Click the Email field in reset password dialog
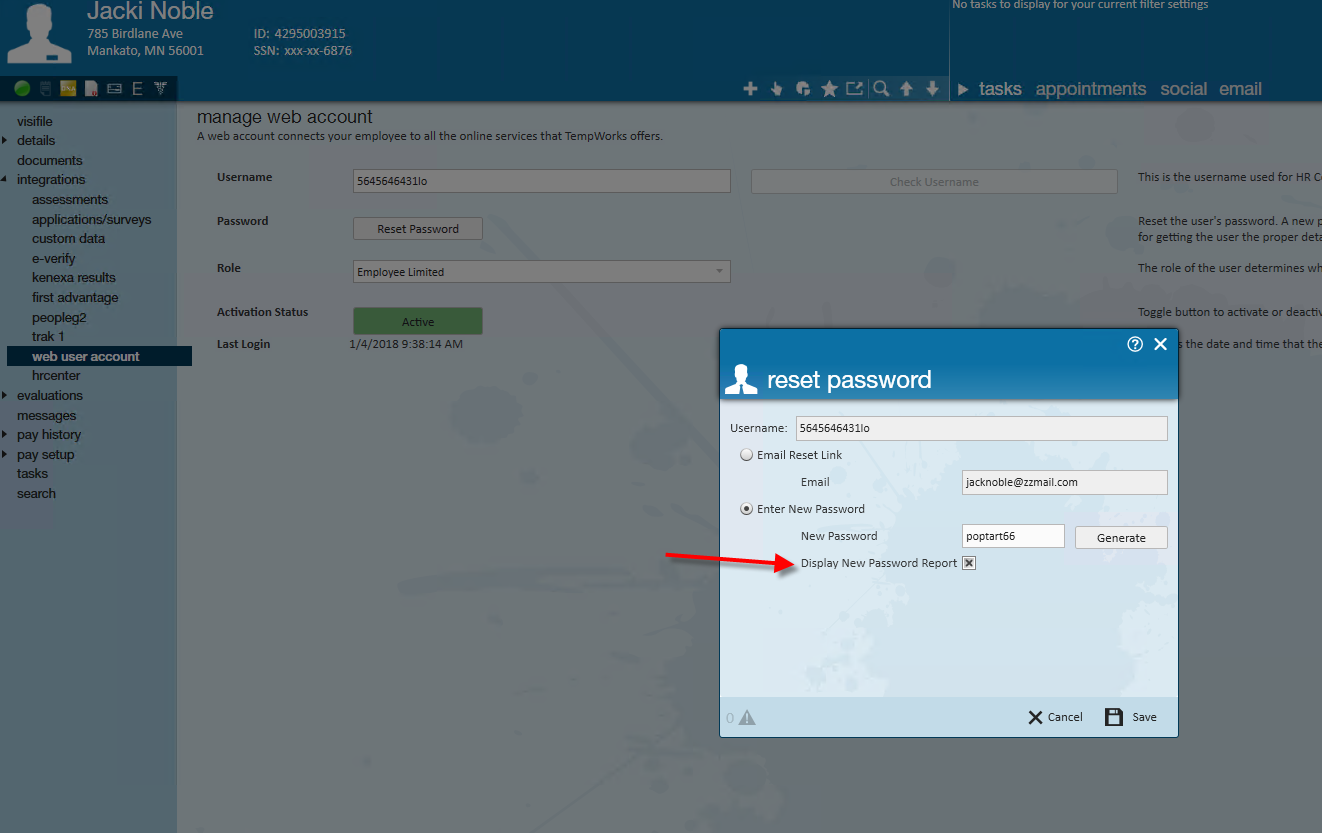The image size is (1322, 833). [1065, 482]
